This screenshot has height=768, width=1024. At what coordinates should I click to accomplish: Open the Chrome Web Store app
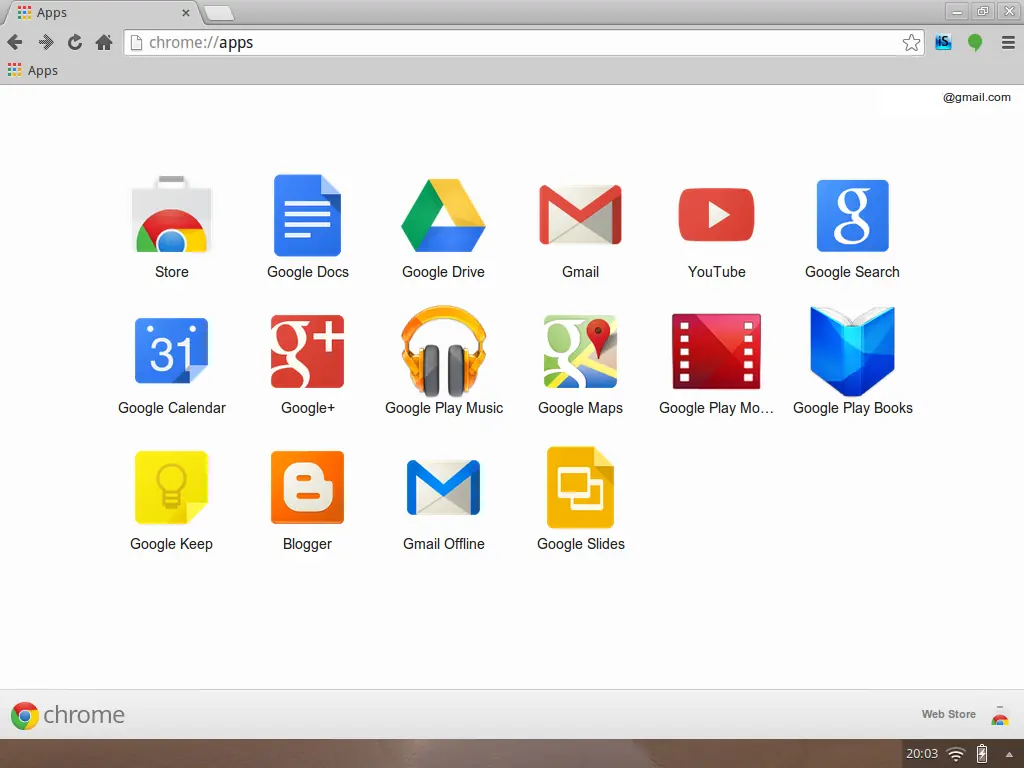pos(171,215)
